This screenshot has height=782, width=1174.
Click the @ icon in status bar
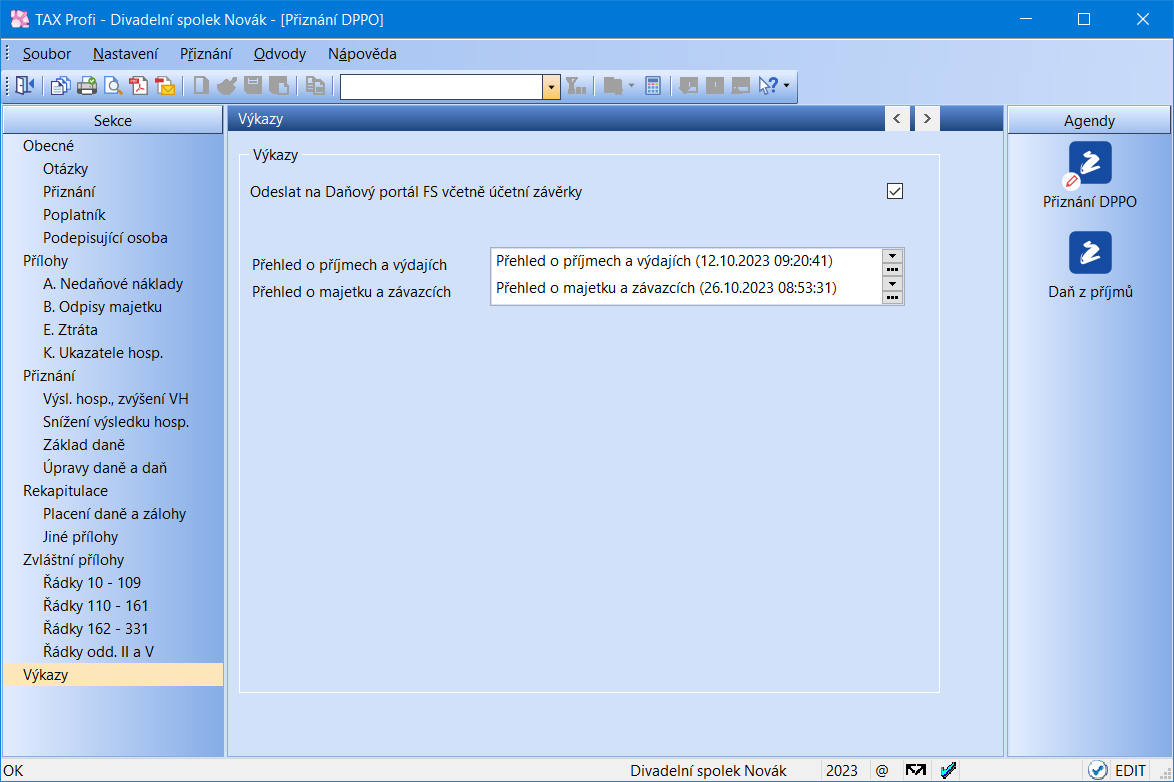coord(882,771)
